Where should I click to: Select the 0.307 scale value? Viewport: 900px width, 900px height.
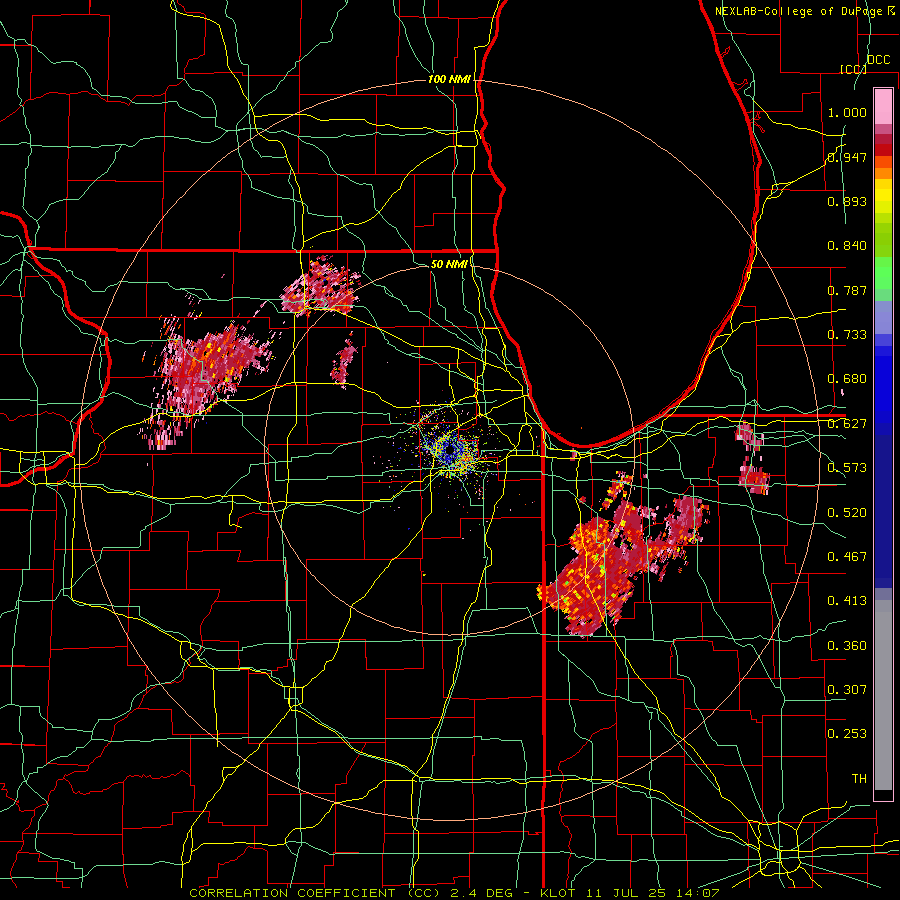click(847, 690)
